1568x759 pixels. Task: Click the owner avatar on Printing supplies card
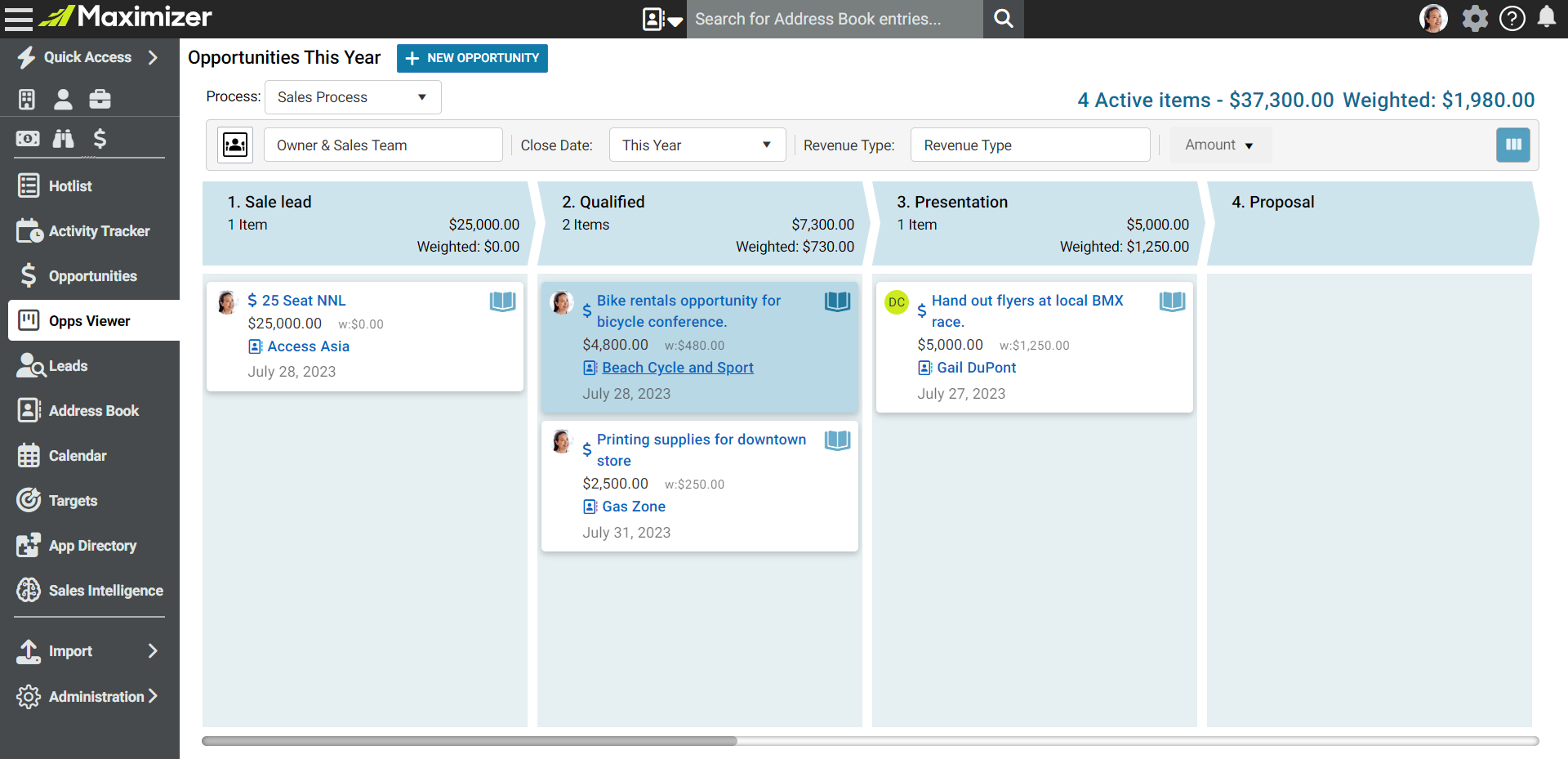pyautogui.click(x=562, y=441)
